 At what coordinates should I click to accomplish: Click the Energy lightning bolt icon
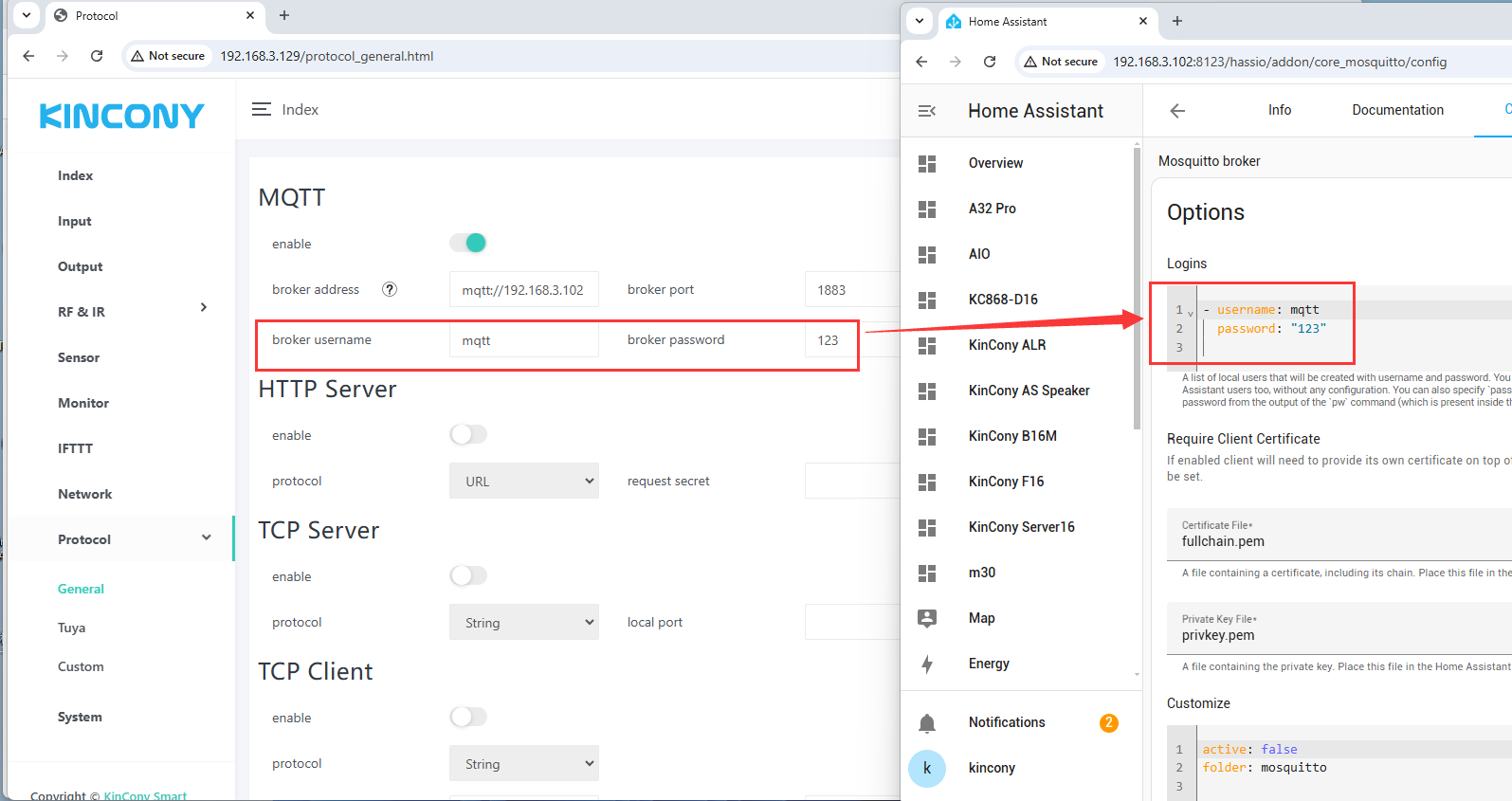click(927, 664)
